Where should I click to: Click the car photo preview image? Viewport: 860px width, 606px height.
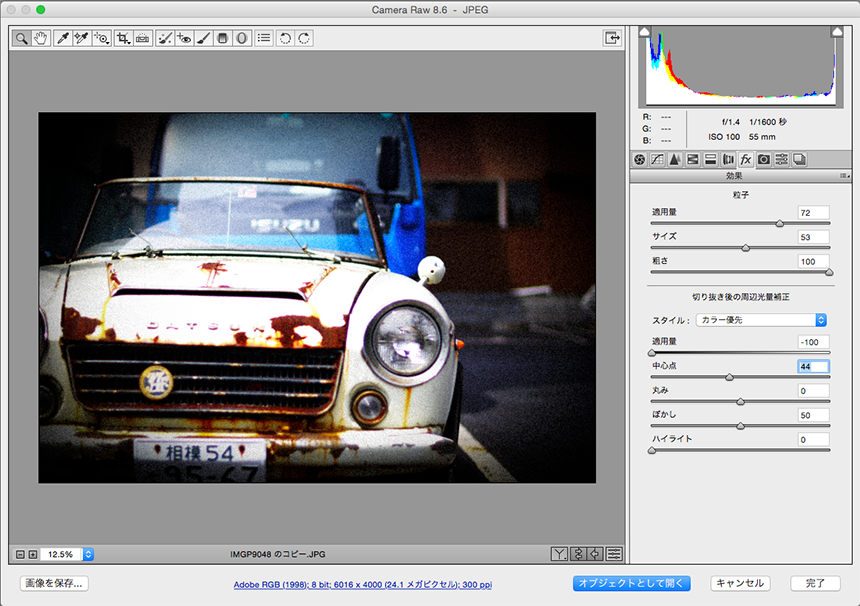pyautogui.click(x=317, y=298)
